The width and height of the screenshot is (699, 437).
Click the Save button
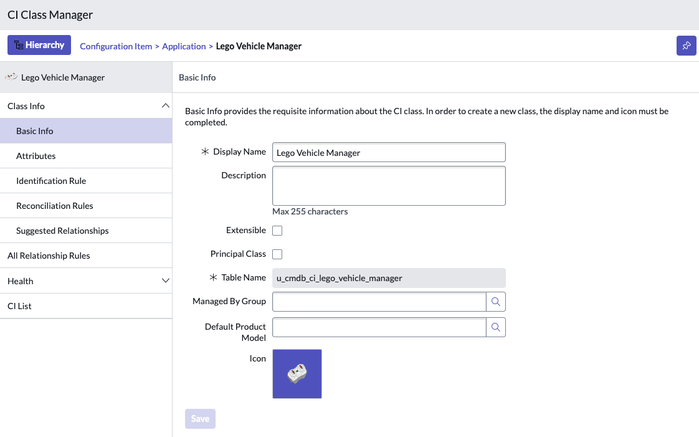tap(200, 419)
